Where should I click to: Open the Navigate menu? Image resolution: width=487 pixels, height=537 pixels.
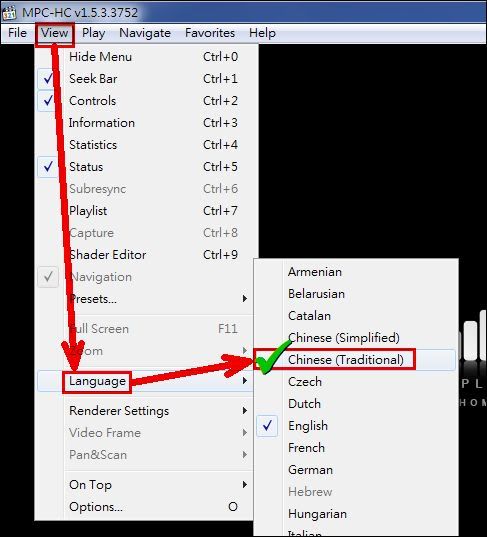tap(145, 33)
